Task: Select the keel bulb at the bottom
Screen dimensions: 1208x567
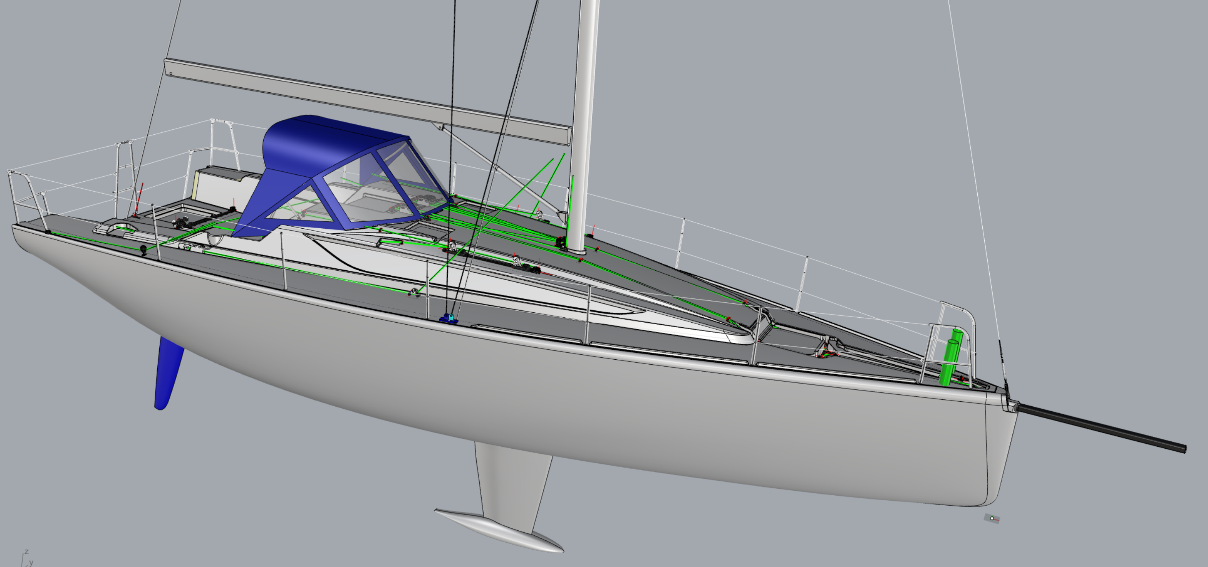Action: [x=499, y=530]
